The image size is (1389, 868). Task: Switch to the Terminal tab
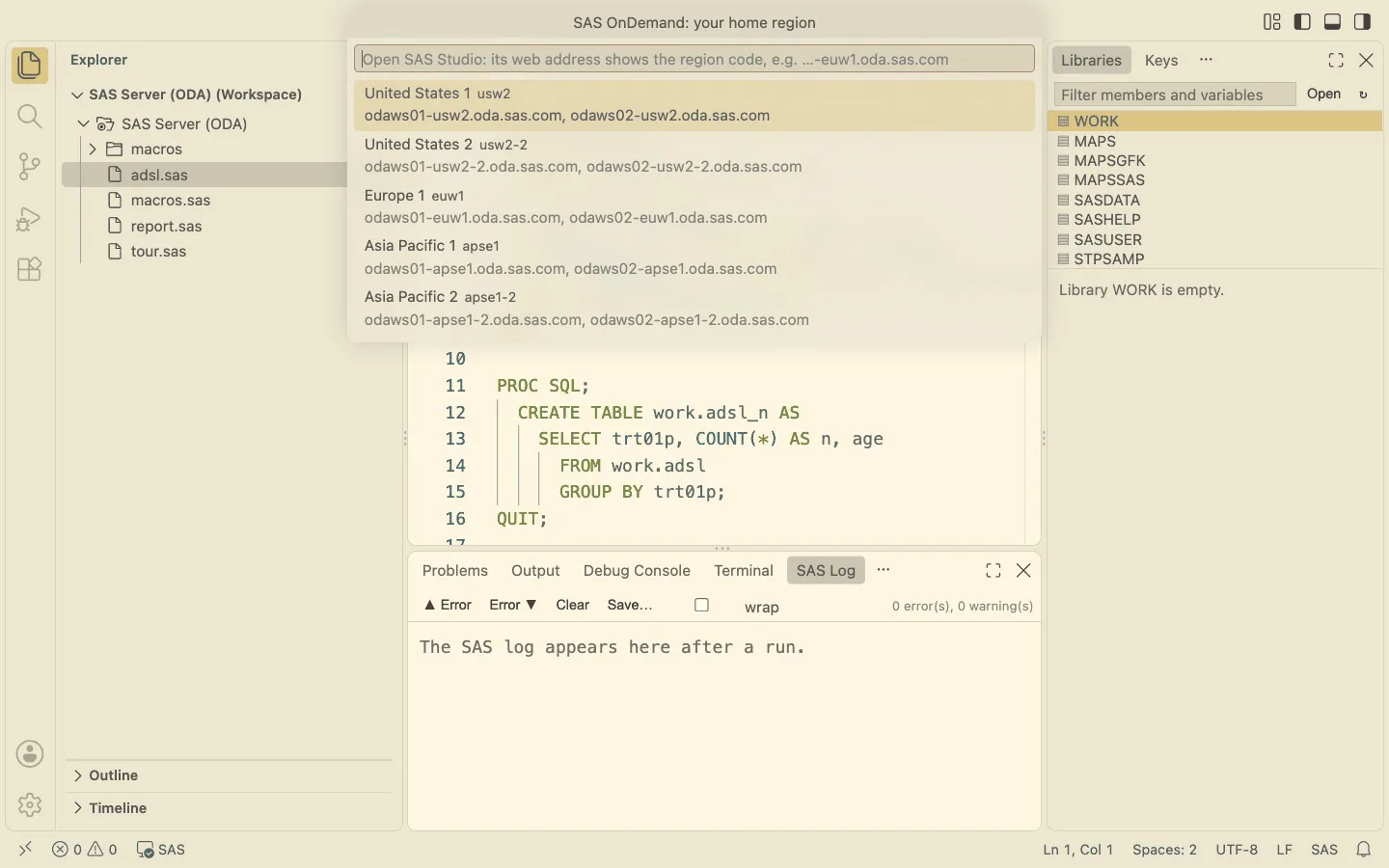[744, 571]
